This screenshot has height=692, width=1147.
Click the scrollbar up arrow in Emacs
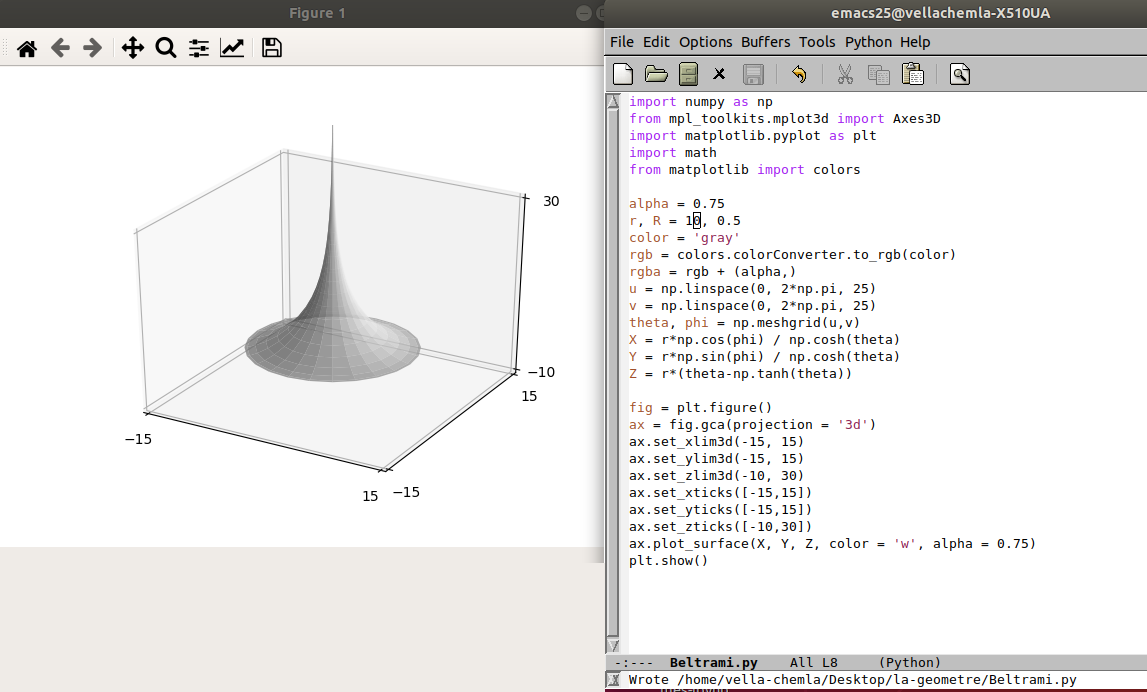(x=614, y=101)
